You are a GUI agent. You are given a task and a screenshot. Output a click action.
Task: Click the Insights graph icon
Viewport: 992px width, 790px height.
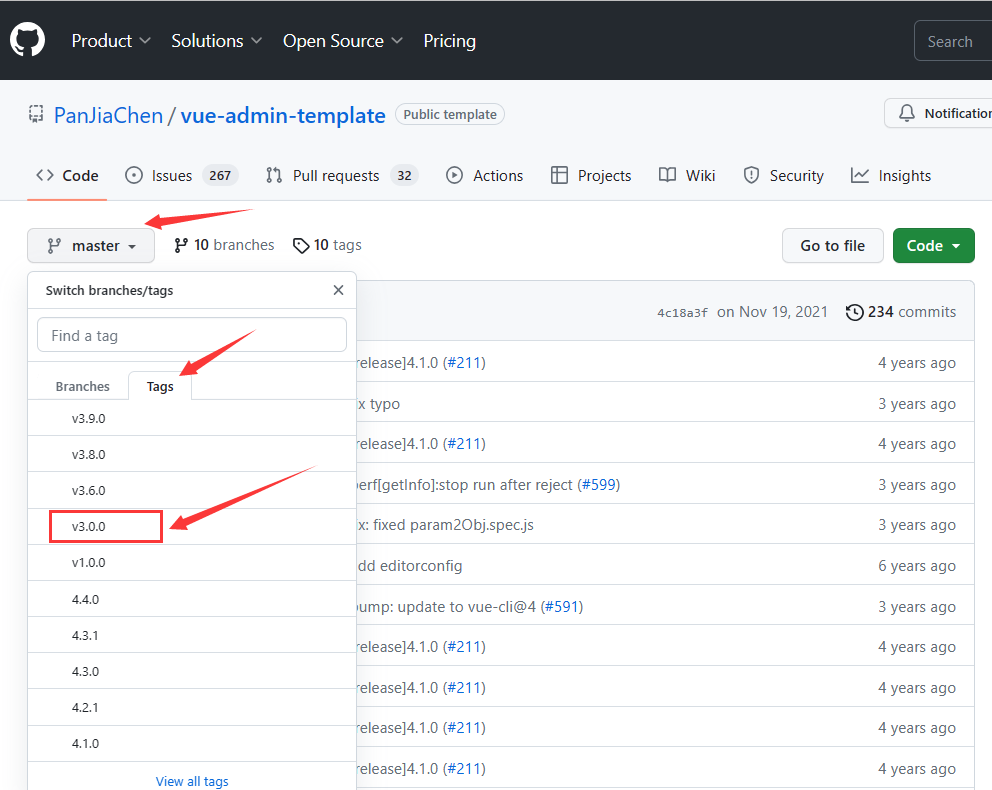860,175
